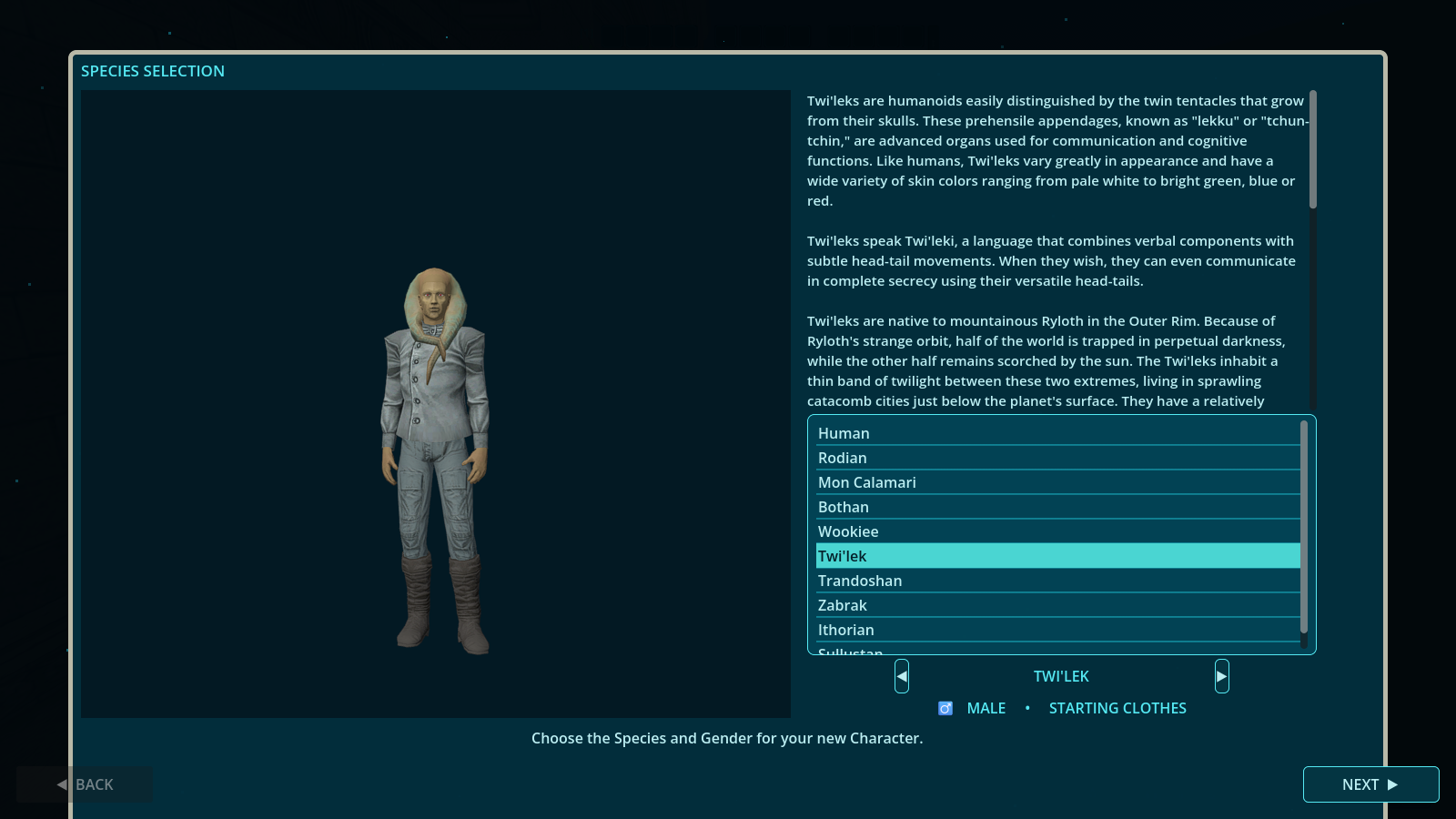Go BACK to previous screen

(85, 784)
